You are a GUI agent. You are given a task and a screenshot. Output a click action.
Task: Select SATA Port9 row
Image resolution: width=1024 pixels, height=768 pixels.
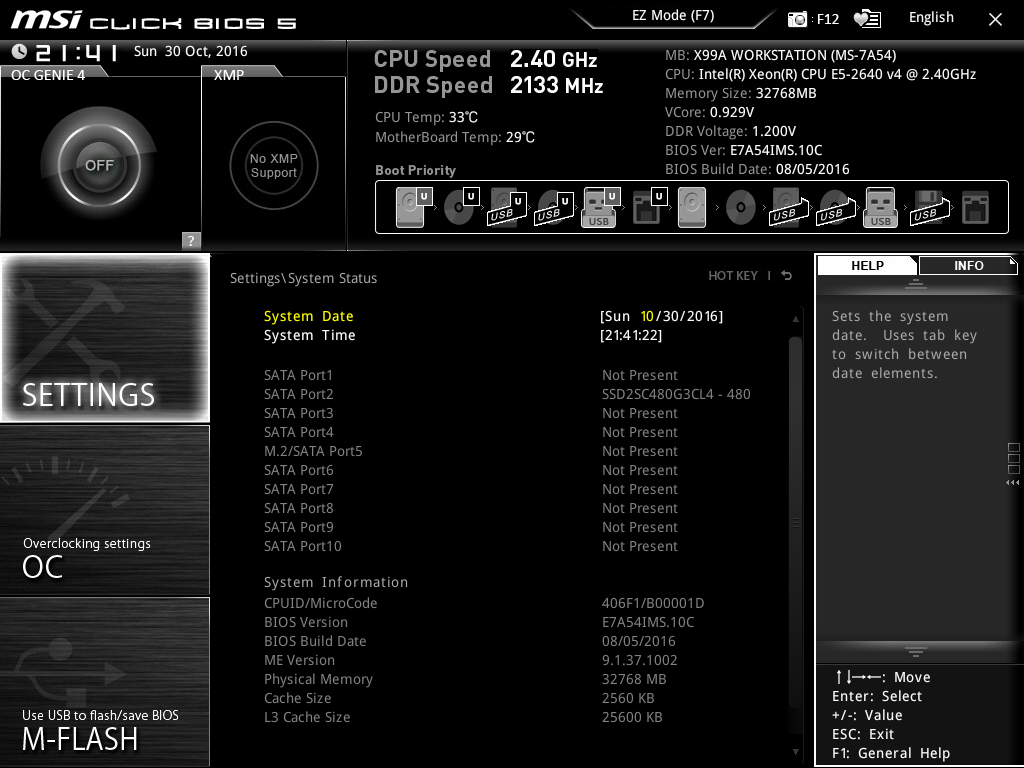coord(470,526)
